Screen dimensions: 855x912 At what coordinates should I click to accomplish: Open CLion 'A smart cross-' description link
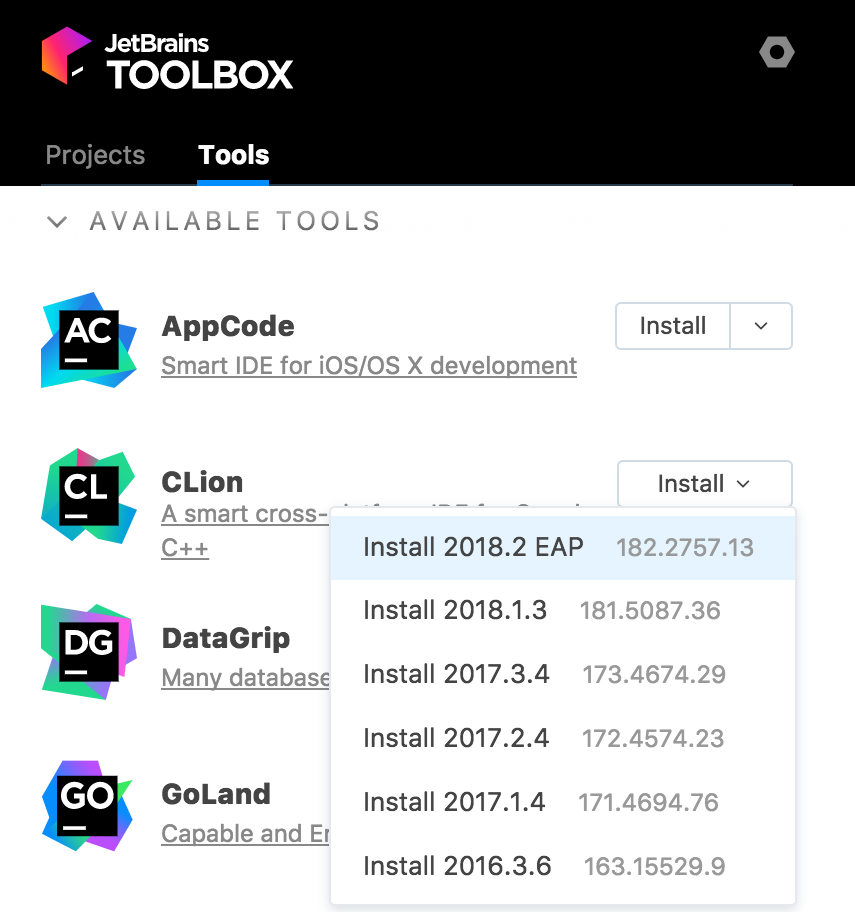245,514
